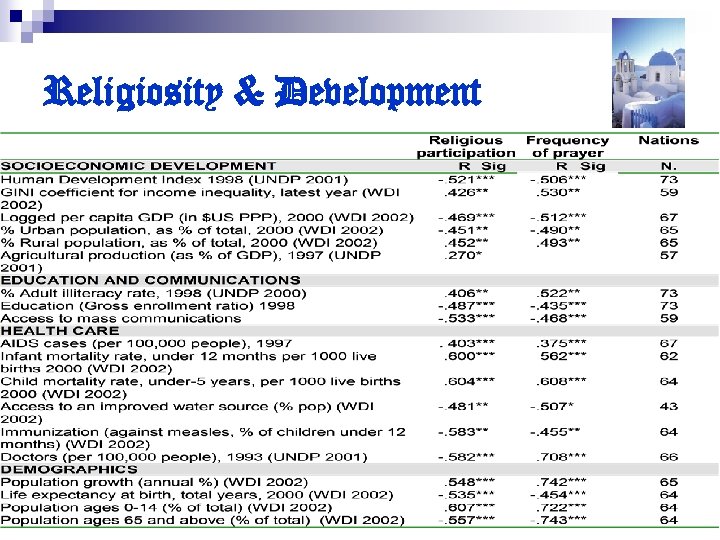Click the 'Religiosity & Development' slide title
This screenshot has width=720, height=540.
[262, 93]
